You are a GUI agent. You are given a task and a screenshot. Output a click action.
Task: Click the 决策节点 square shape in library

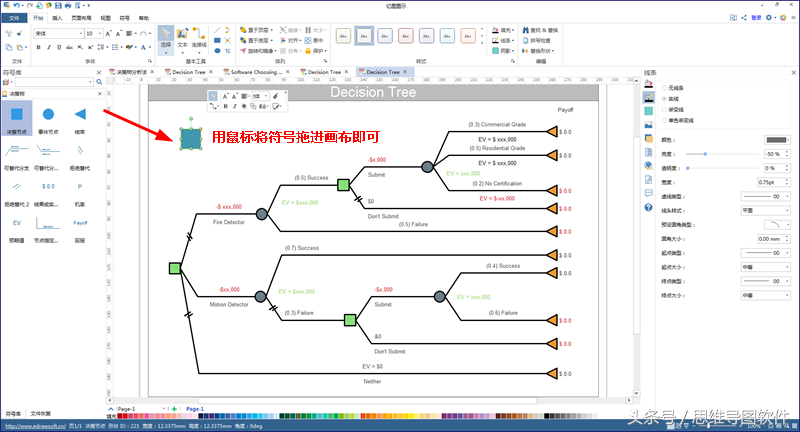click(x=18, y=114)
